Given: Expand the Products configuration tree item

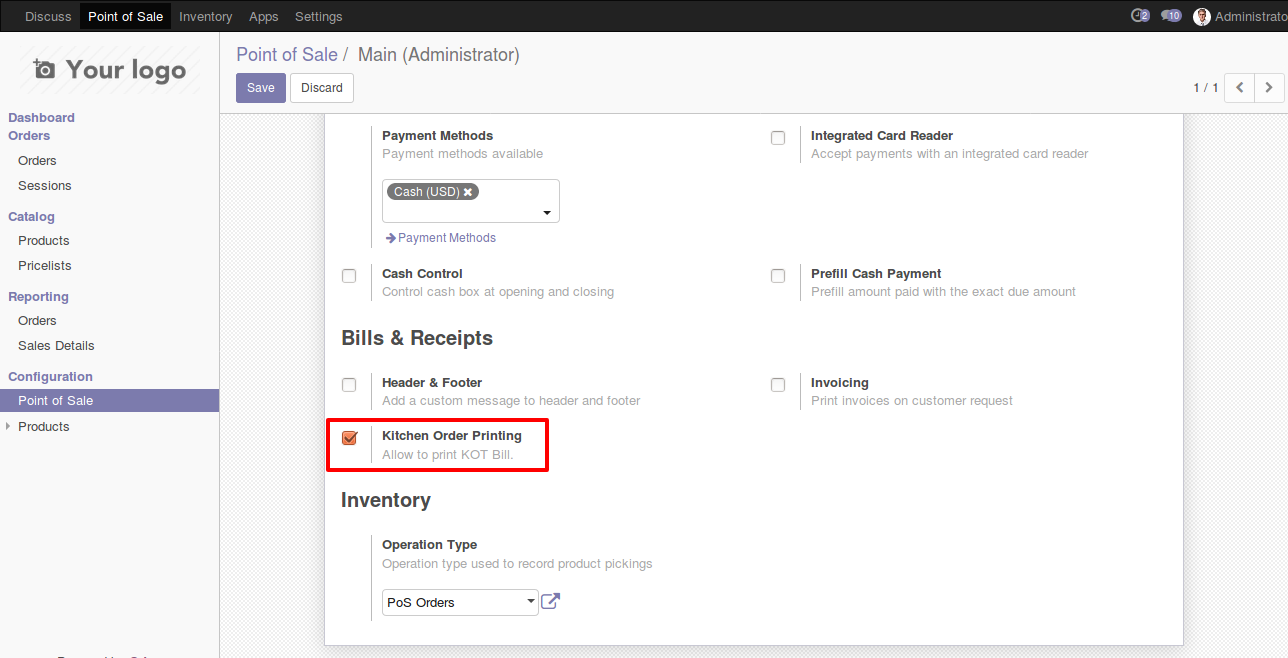Looking at the screenshot, I should click(x=9, y=427).
